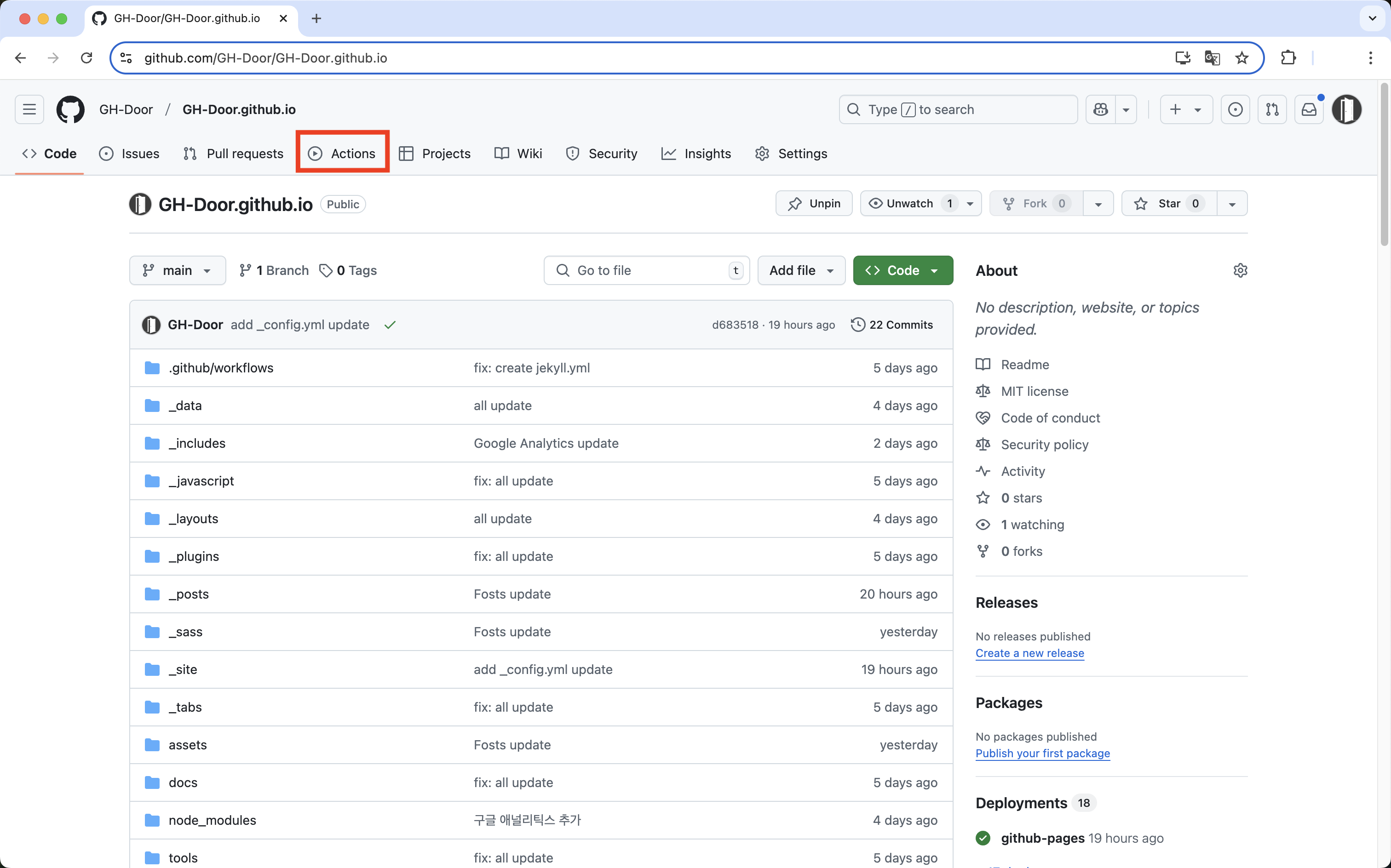The height and width of the screenshot is (868, 1391).
Task: Open the notifications inbox
Action: tap(1309, 109)
